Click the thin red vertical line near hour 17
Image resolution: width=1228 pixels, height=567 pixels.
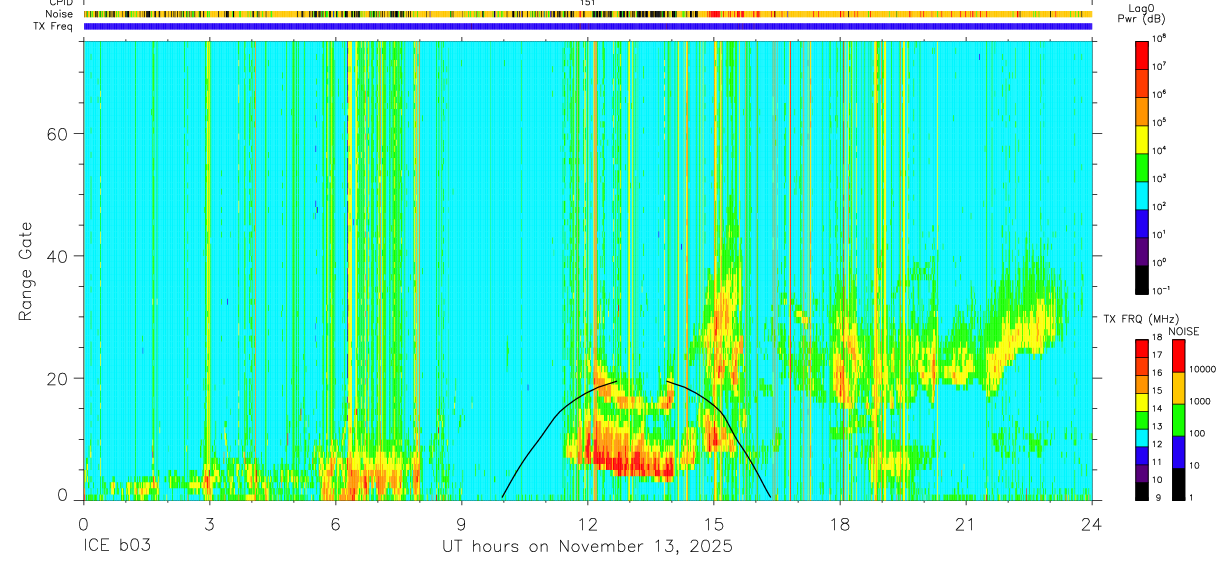790,270
